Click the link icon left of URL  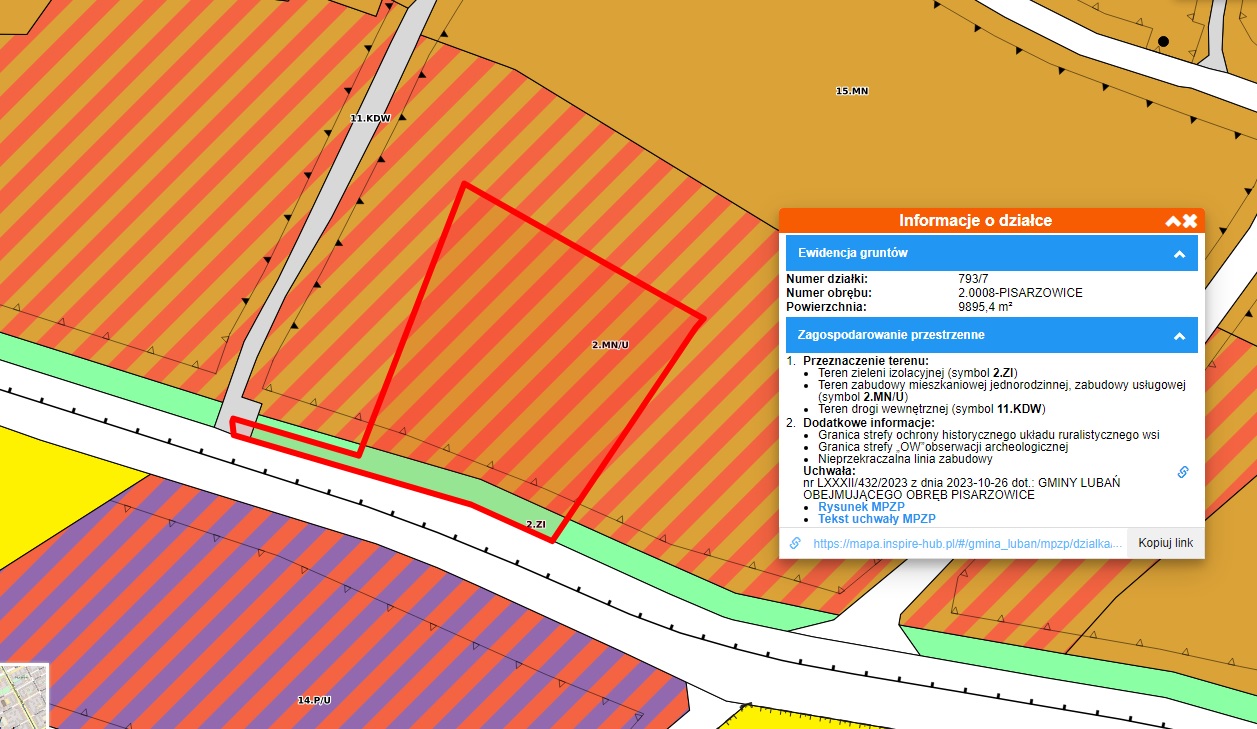click(795, 543)
